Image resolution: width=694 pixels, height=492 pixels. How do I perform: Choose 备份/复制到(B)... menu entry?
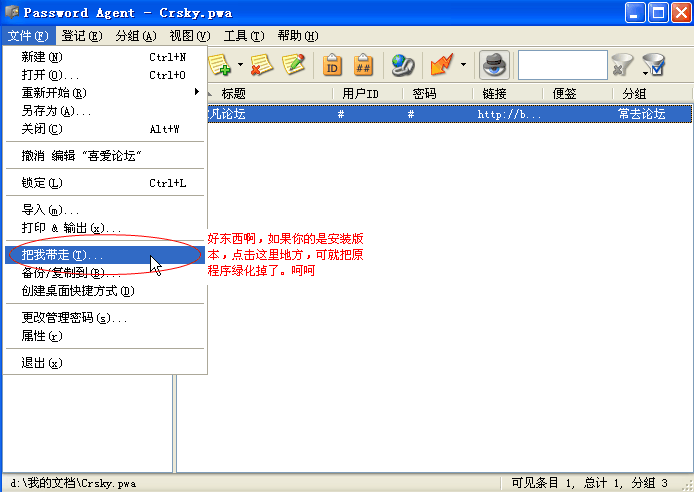(x=105, y=273)
